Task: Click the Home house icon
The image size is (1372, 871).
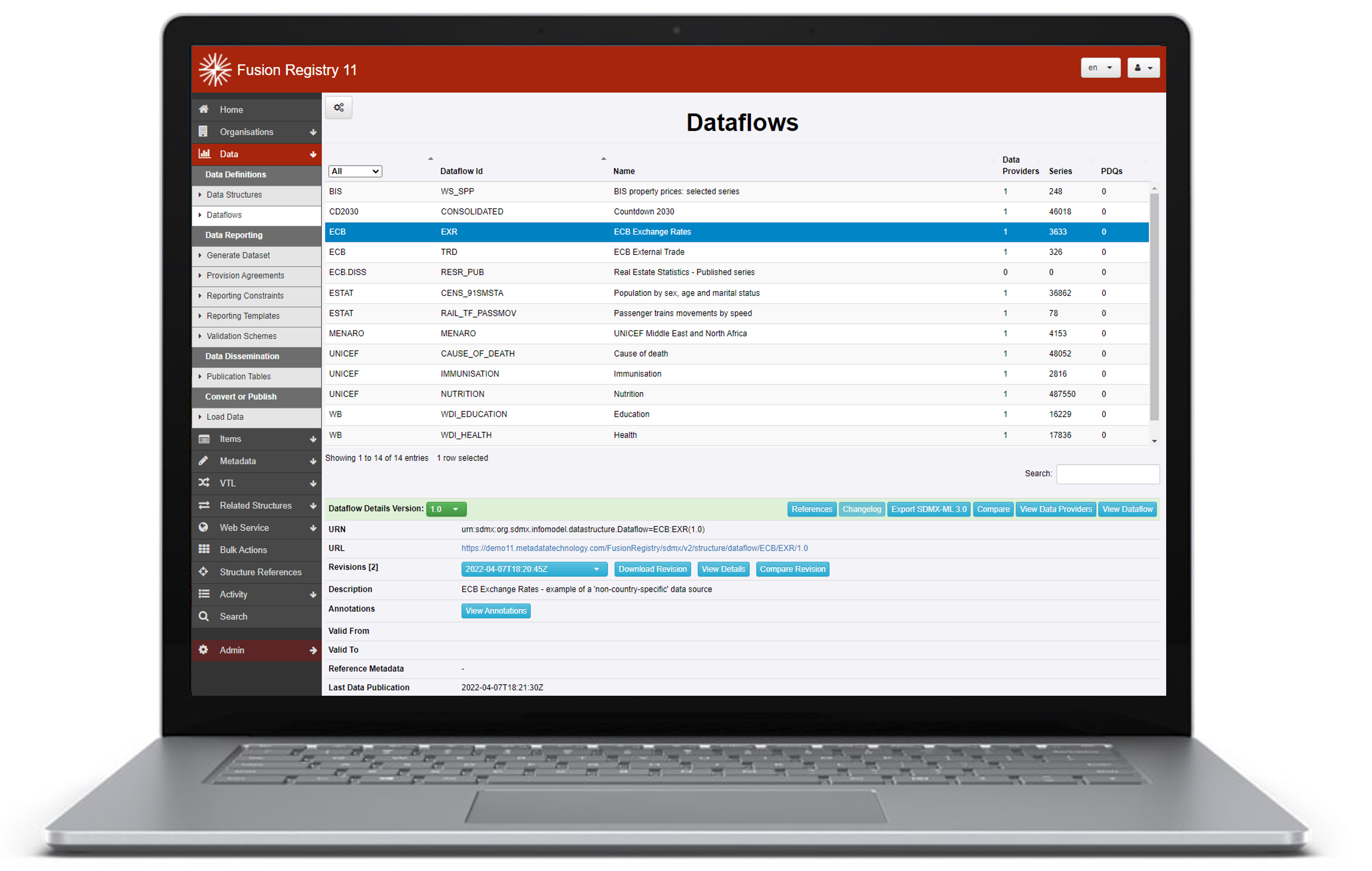Action: 204,109
